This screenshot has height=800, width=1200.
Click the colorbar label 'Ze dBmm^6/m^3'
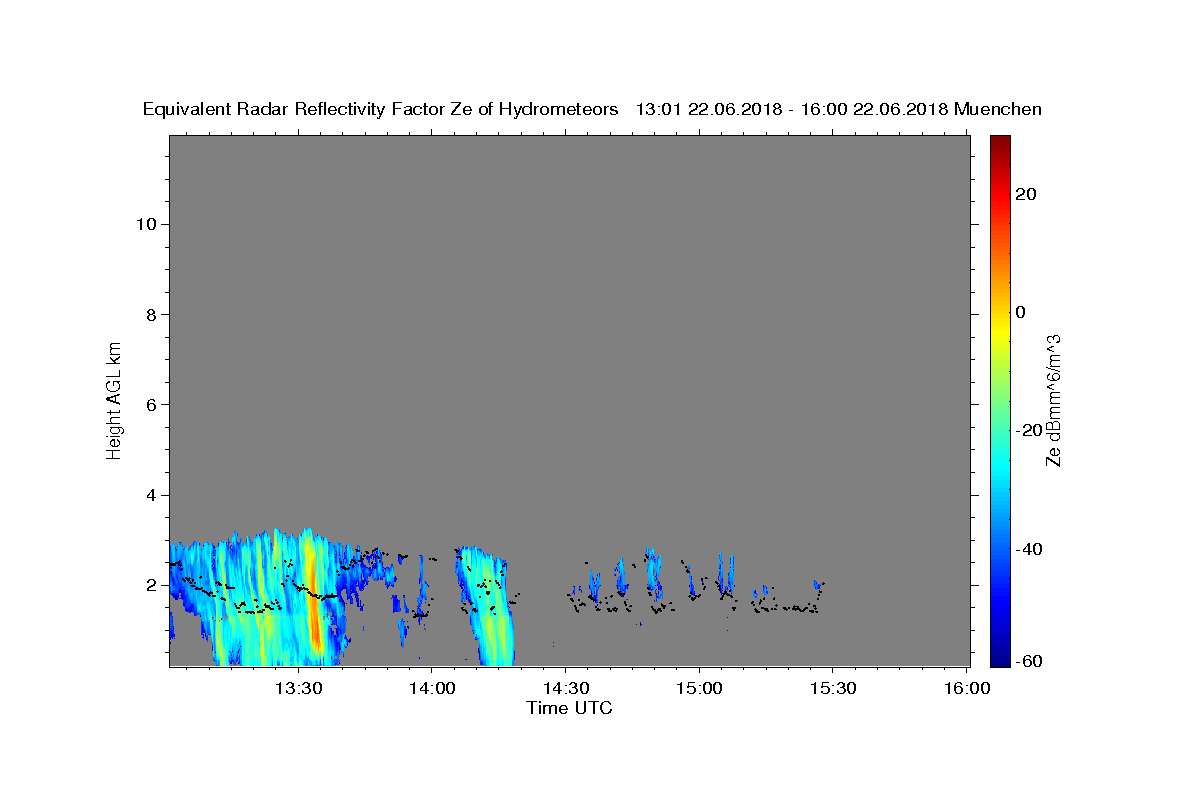pos(1053,400)
